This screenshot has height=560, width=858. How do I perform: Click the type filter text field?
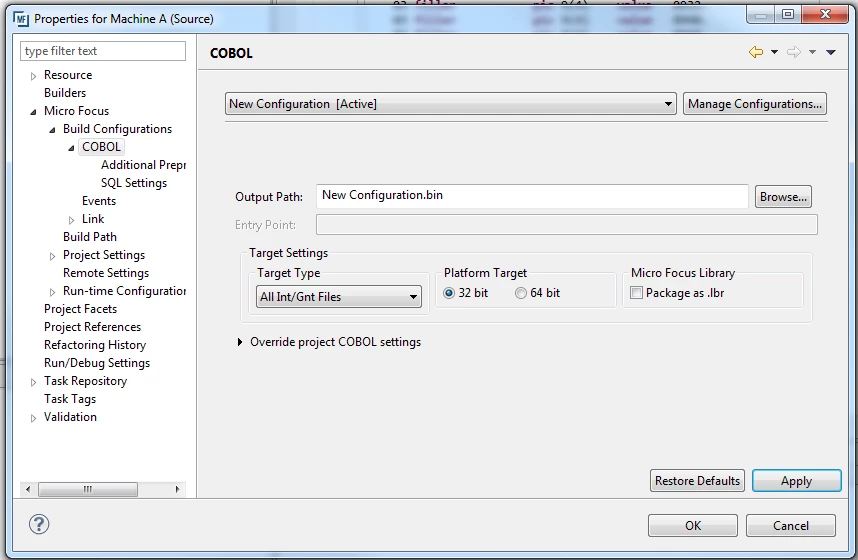(103, 51)
